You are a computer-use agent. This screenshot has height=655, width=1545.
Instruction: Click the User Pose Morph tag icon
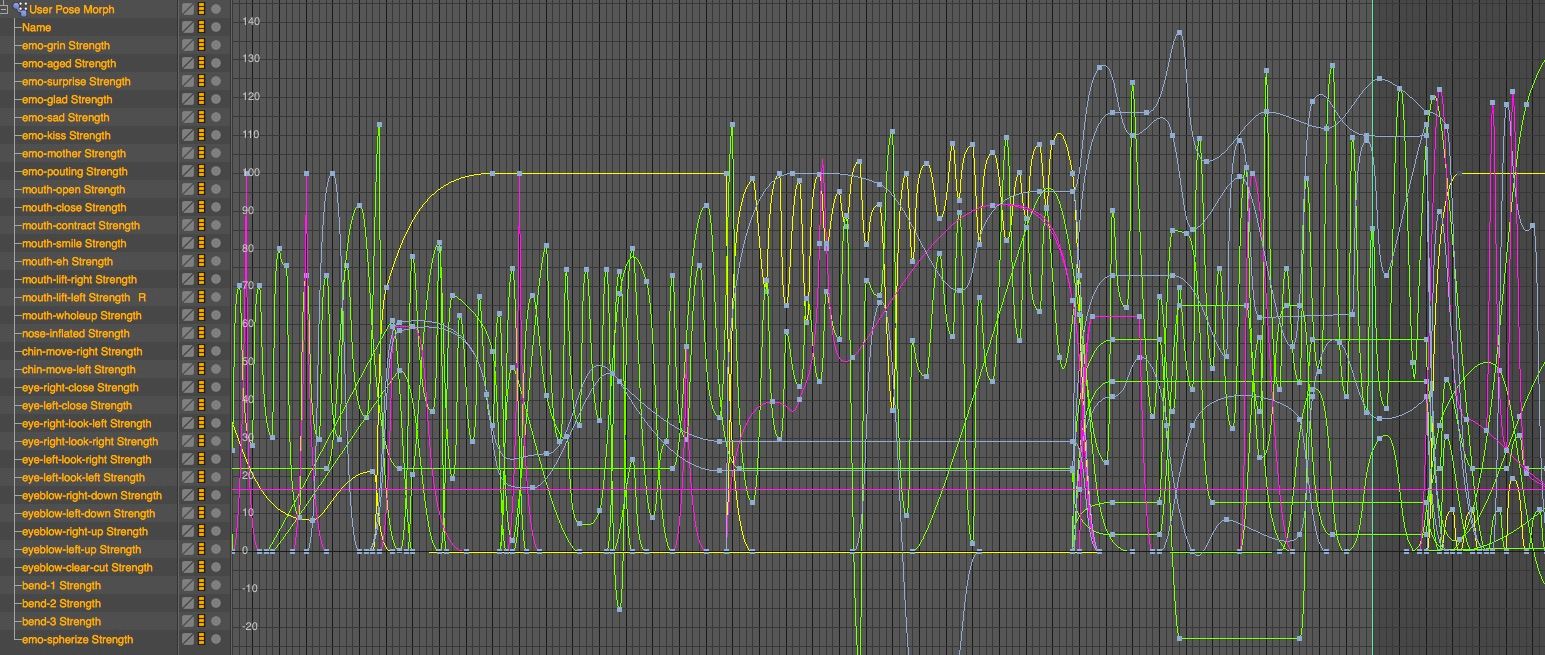tap(20, 9)
